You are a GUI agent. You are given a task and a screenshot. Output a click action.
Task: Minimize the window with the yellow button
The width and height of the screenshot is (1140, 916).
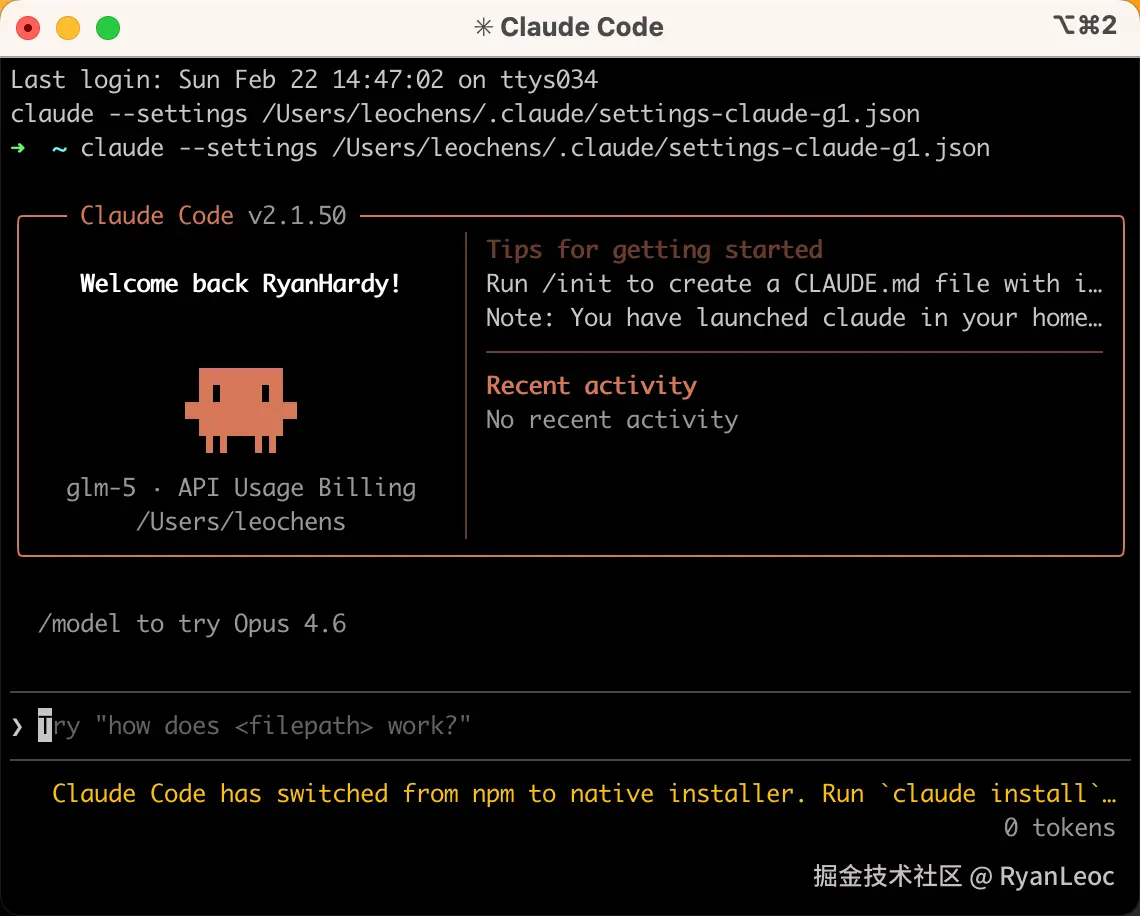pyautogui.click(x=68, y=28)
